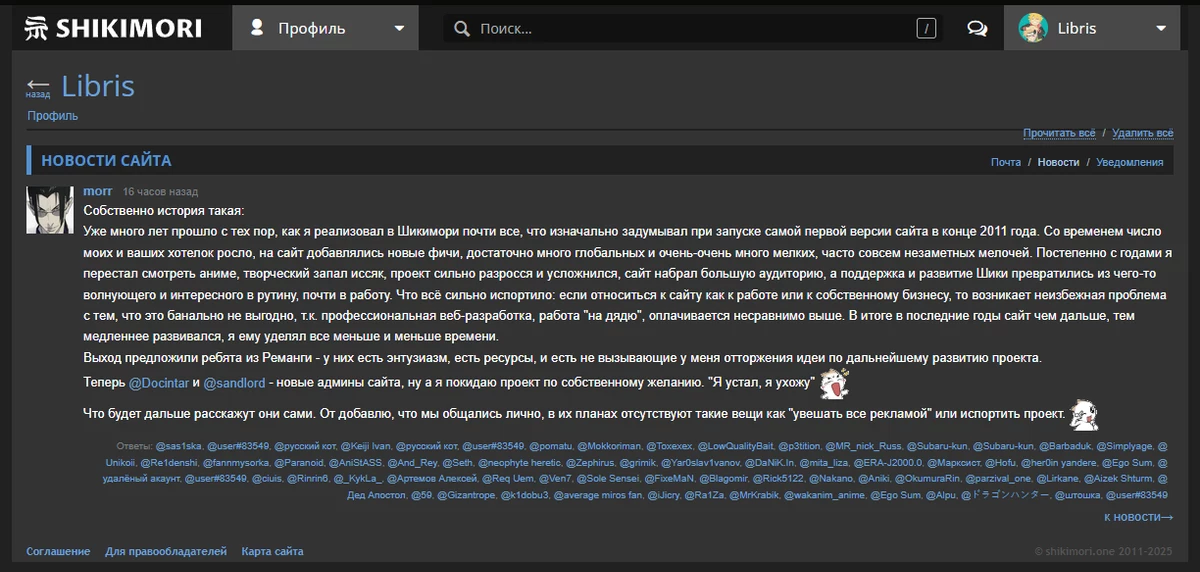The width and height of the screenshot is (1200, 572).
Task: Open reply from @AniStASS
Action: click(x=355, y=463)
